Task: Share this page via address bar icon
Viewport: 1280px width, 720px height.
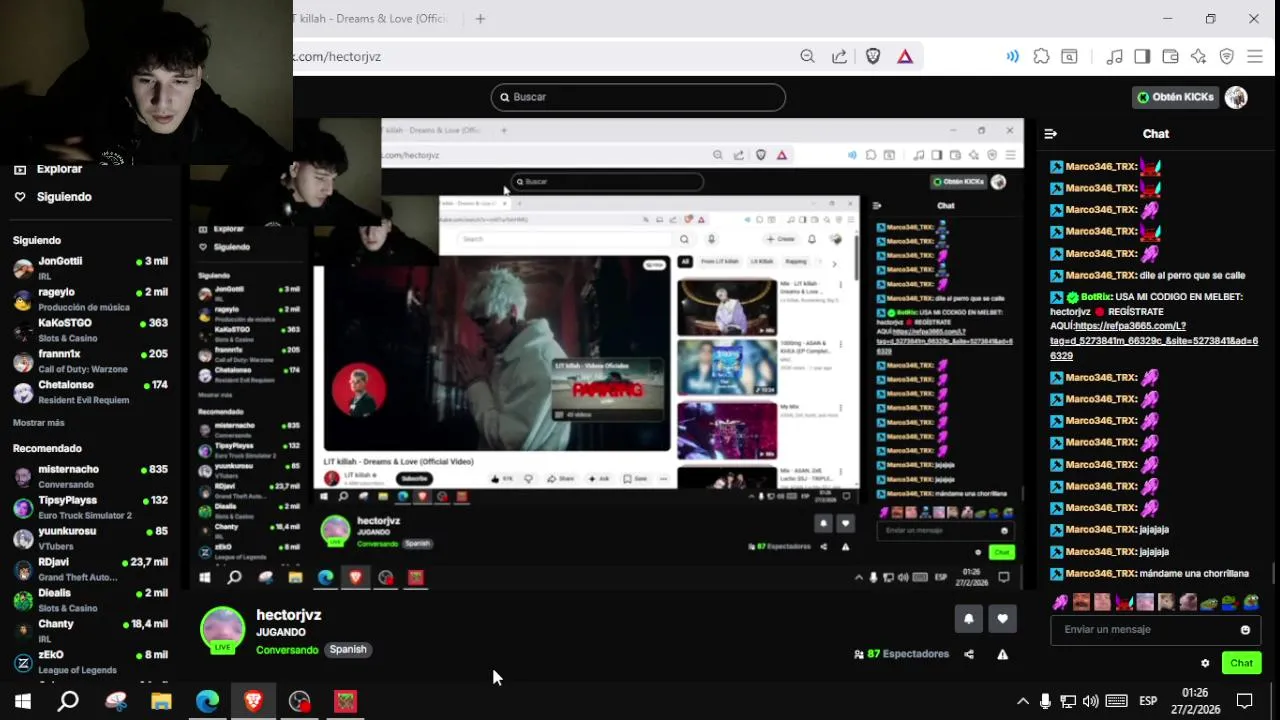Action: (839, 57)
